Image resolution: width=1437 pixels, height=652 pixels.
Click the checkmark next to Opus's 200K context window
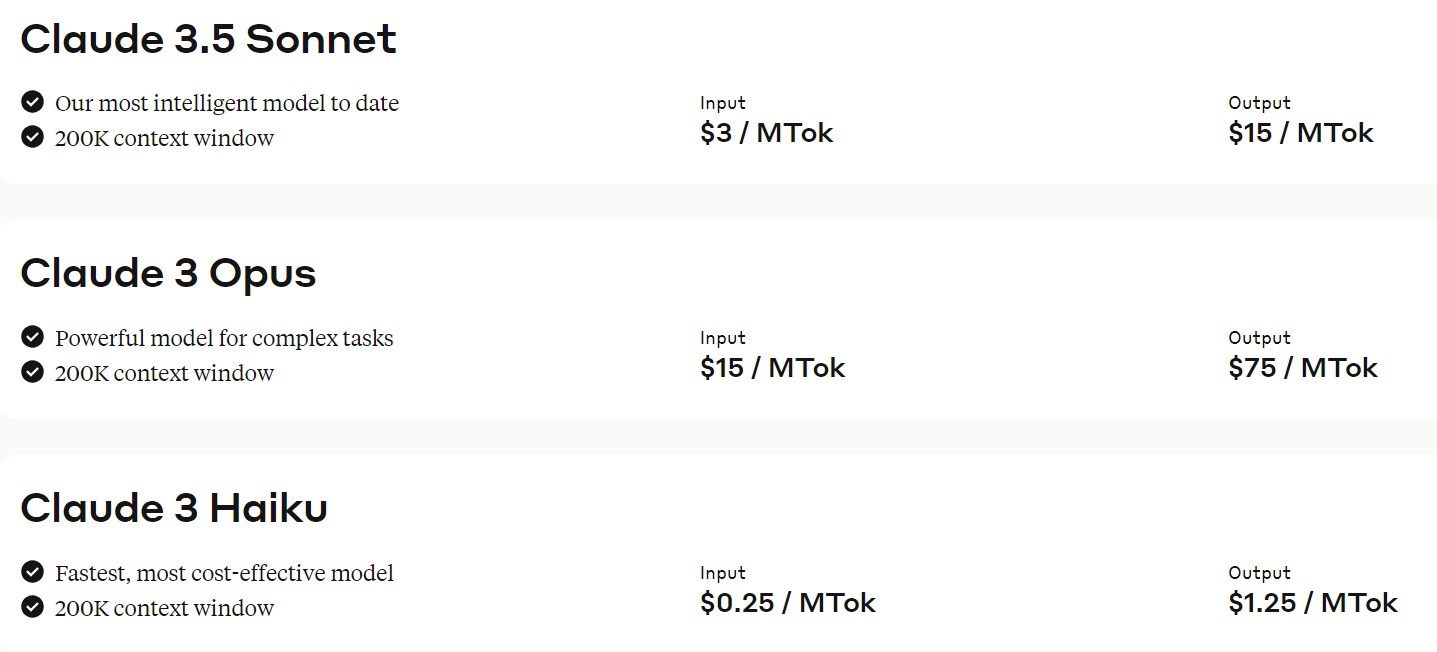32,372
